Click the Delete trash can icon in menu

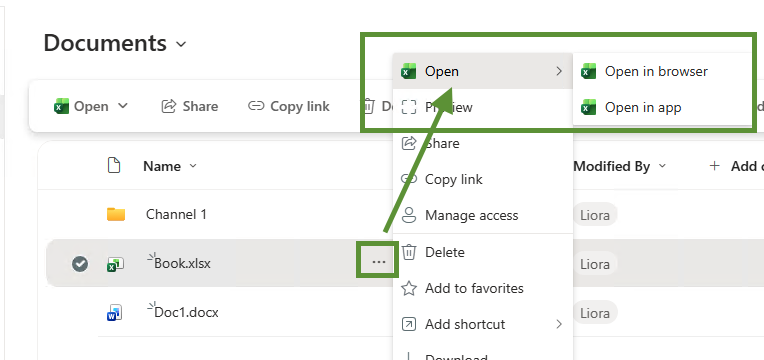[409, 252]
